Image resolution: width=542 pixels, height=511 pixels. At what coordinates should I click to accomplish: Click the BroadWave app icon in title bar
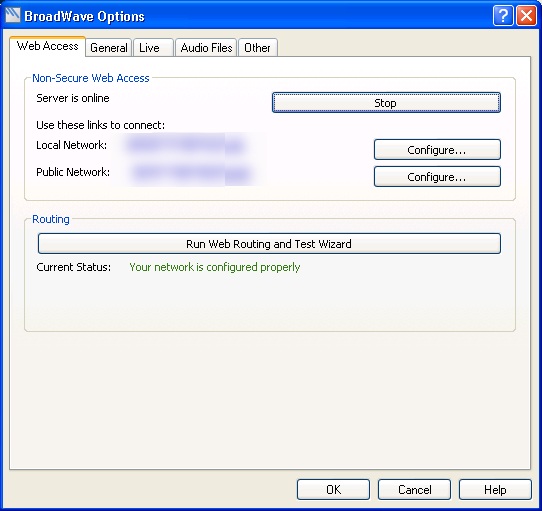(x=13, y=15)
